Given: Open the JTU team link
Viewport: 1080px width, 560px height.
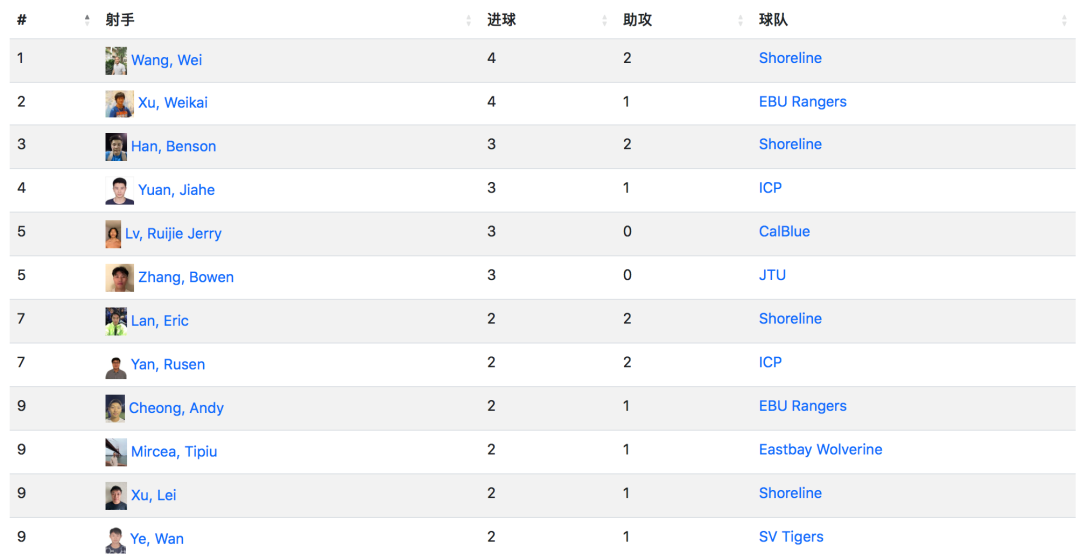Looking at the screenshot, I should click(x=772, y=276).
